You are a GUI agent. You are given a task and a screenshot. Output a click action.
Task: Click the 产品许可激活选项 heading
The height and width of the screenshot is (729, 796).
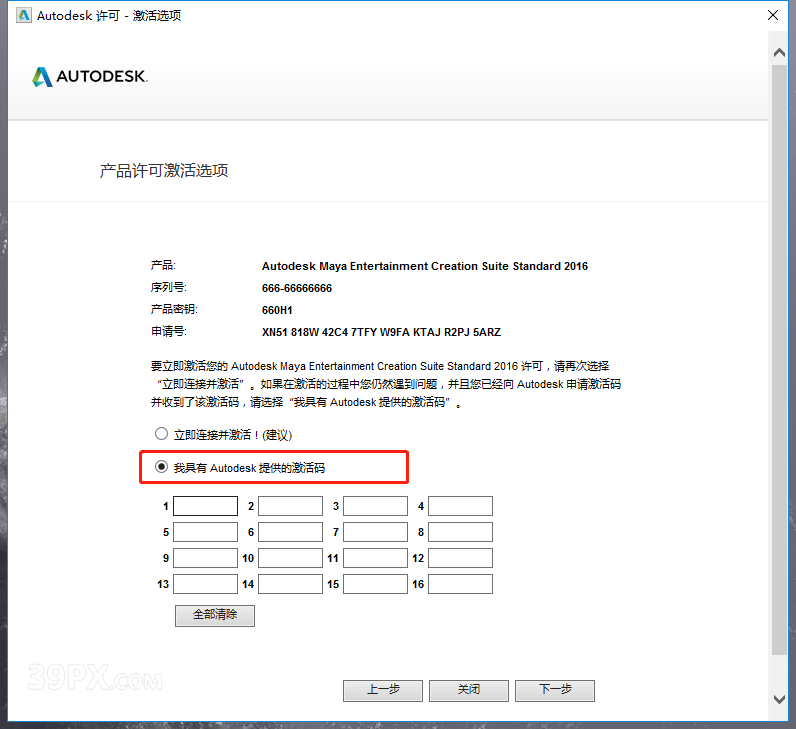pyautogui.click(x=164, y=171)
